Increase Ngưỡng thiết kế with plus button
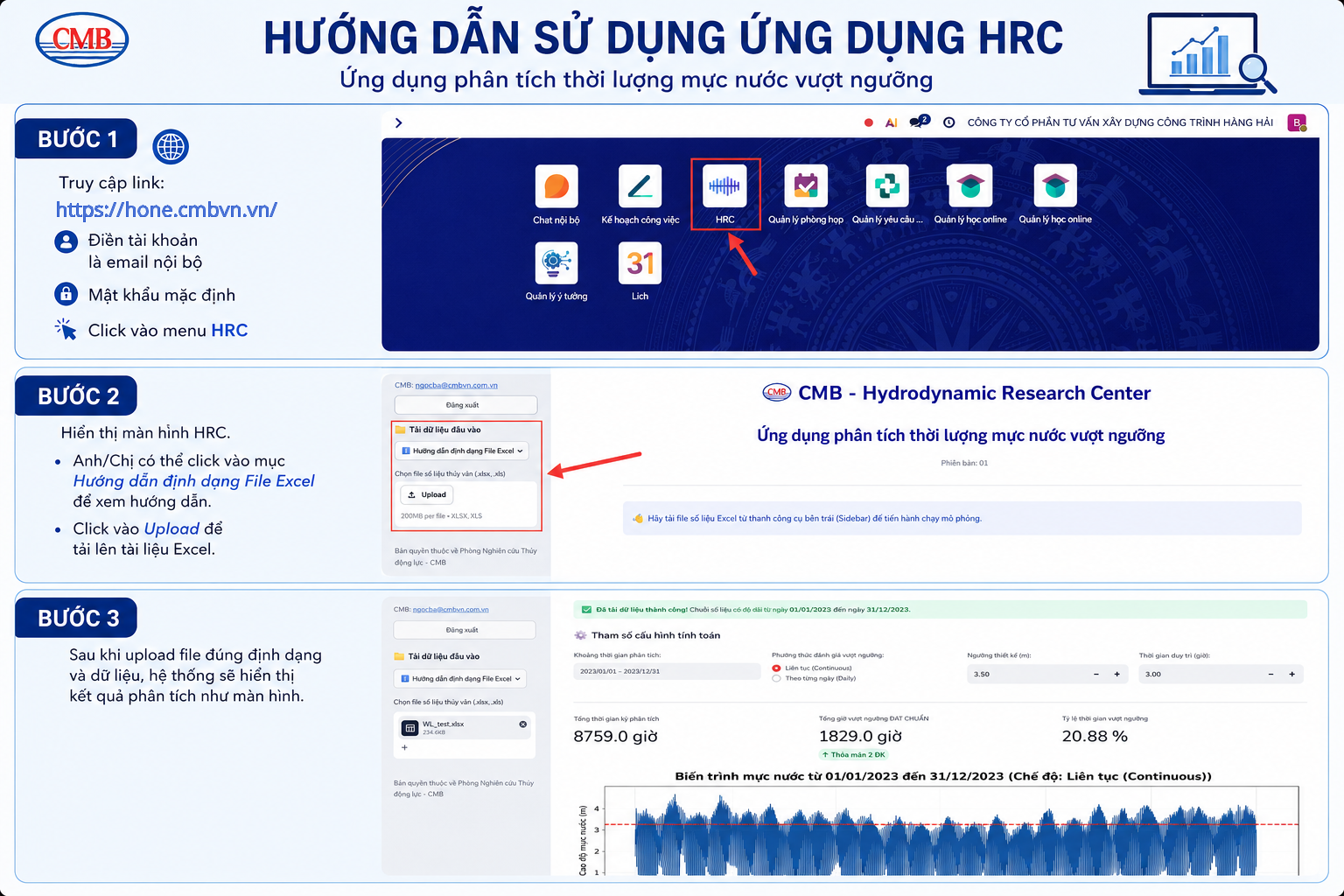This screenshot has width=1344, height=896. pos(1116,674)
